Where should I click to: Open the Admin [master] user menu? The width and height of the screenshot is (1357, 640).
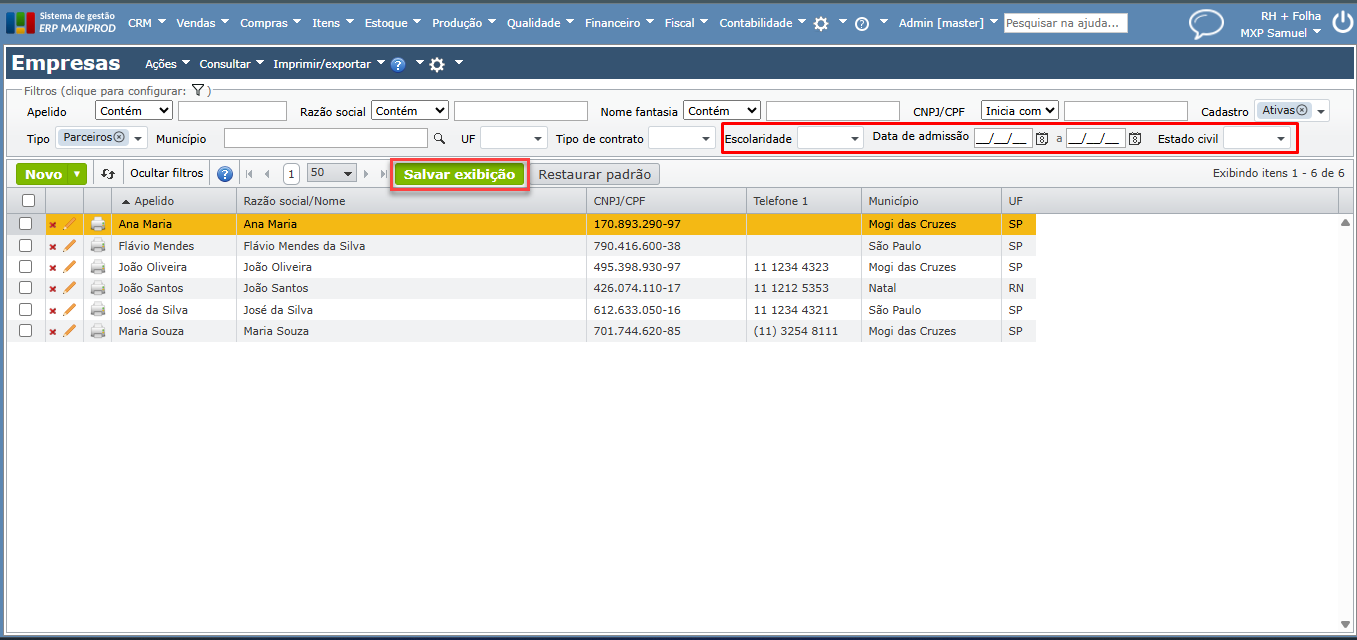[948, 23]
